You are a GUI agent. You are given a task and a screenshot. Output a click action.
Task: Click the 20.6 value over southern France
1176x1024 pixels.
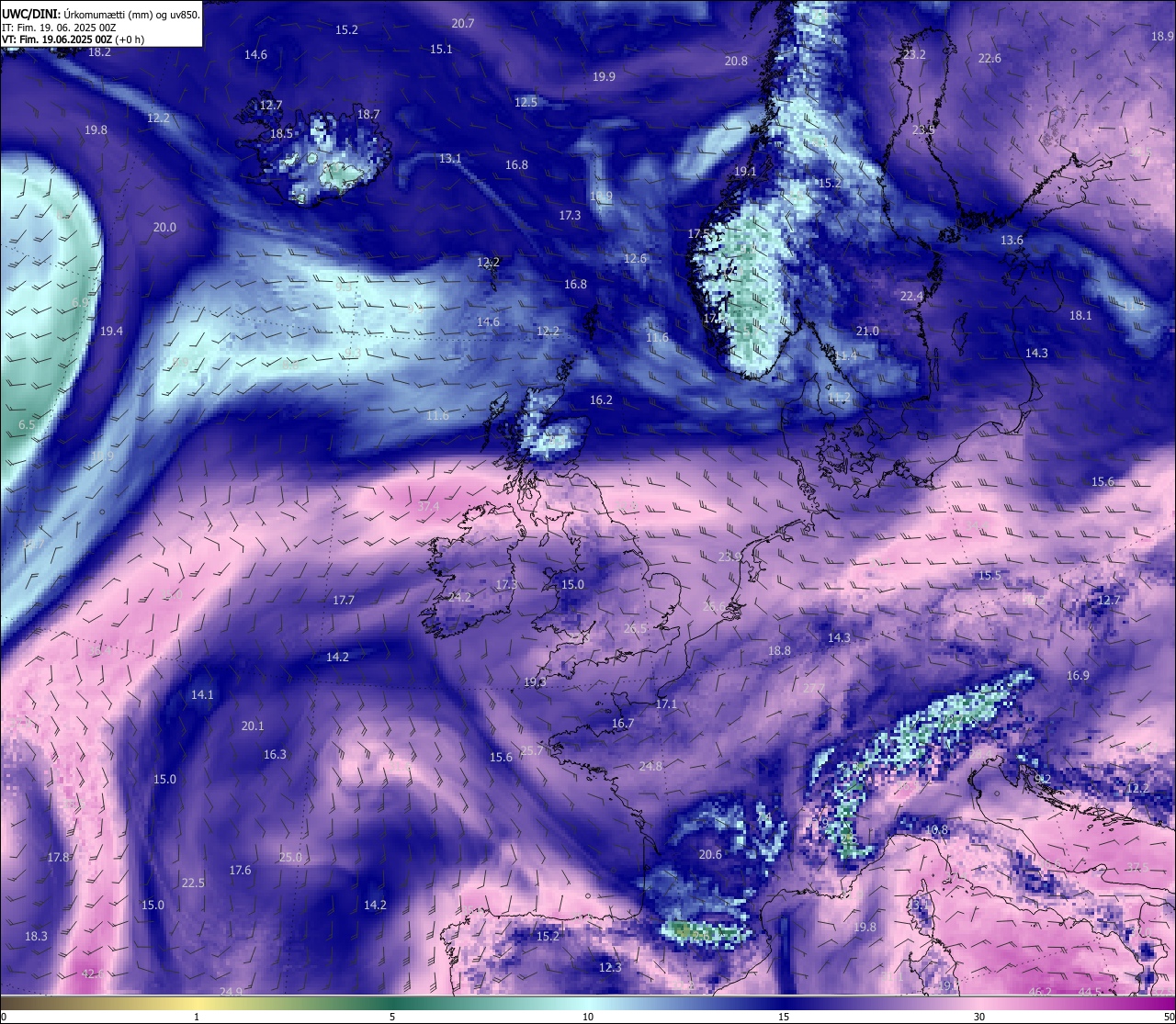coord(710,855)
